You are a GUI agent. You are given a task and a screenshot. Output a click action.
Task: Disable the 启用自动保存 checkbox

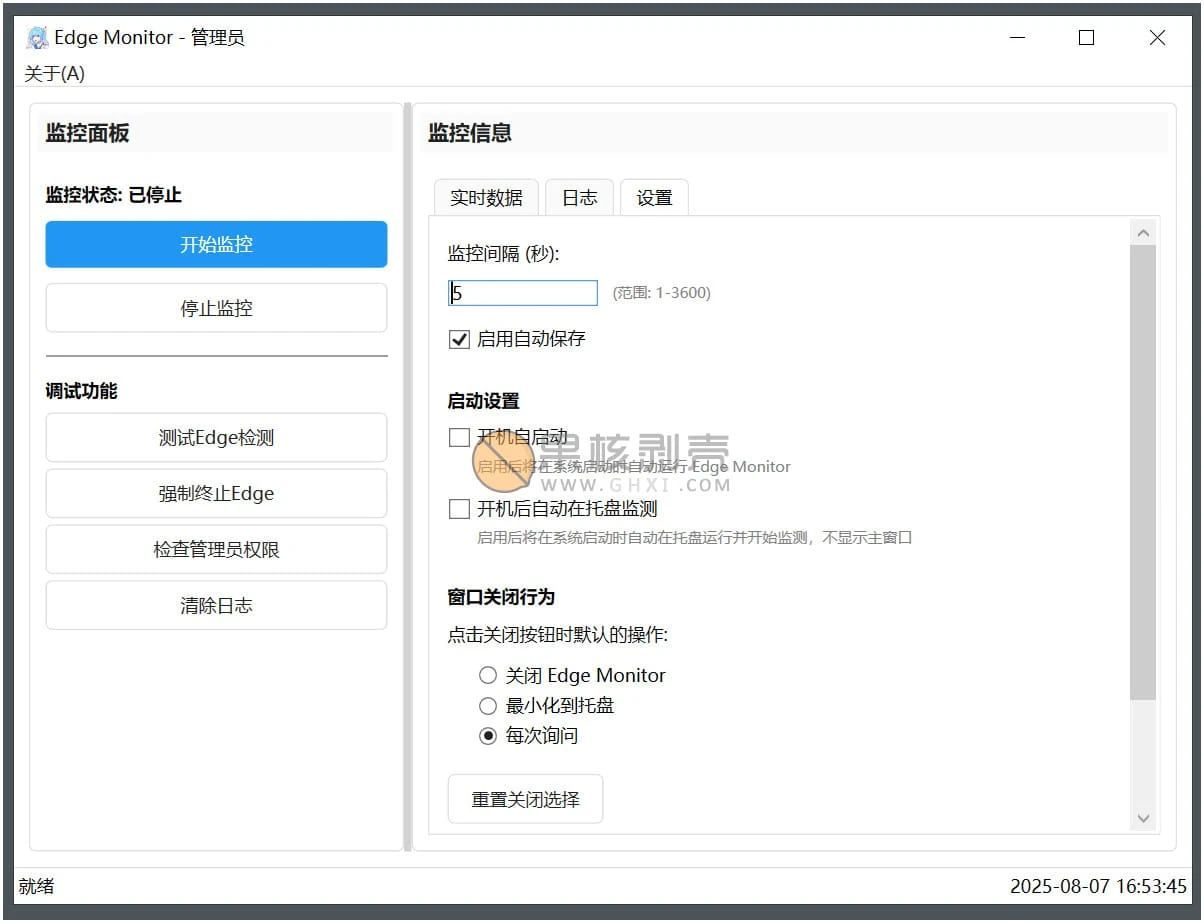[x=458, y=339]
